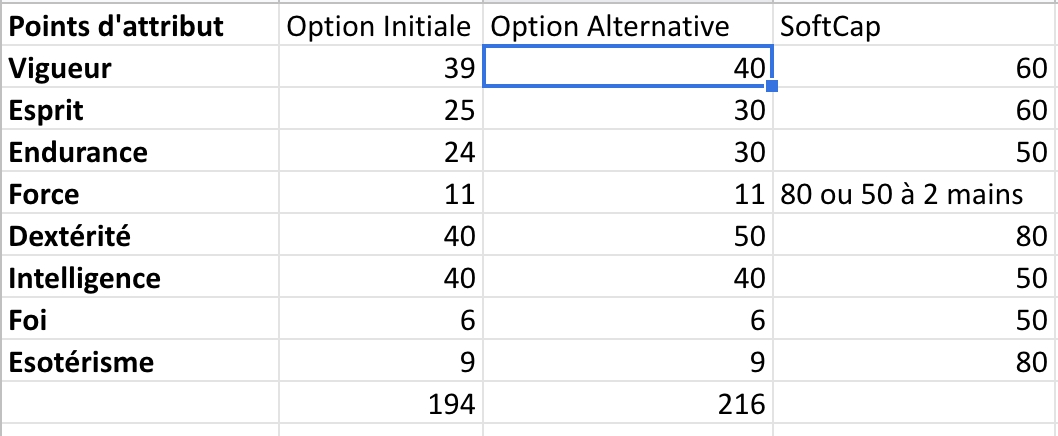
Task: Select the "Vigueur" row label cell
Action: pyautogui.click(x=140, y=68)
